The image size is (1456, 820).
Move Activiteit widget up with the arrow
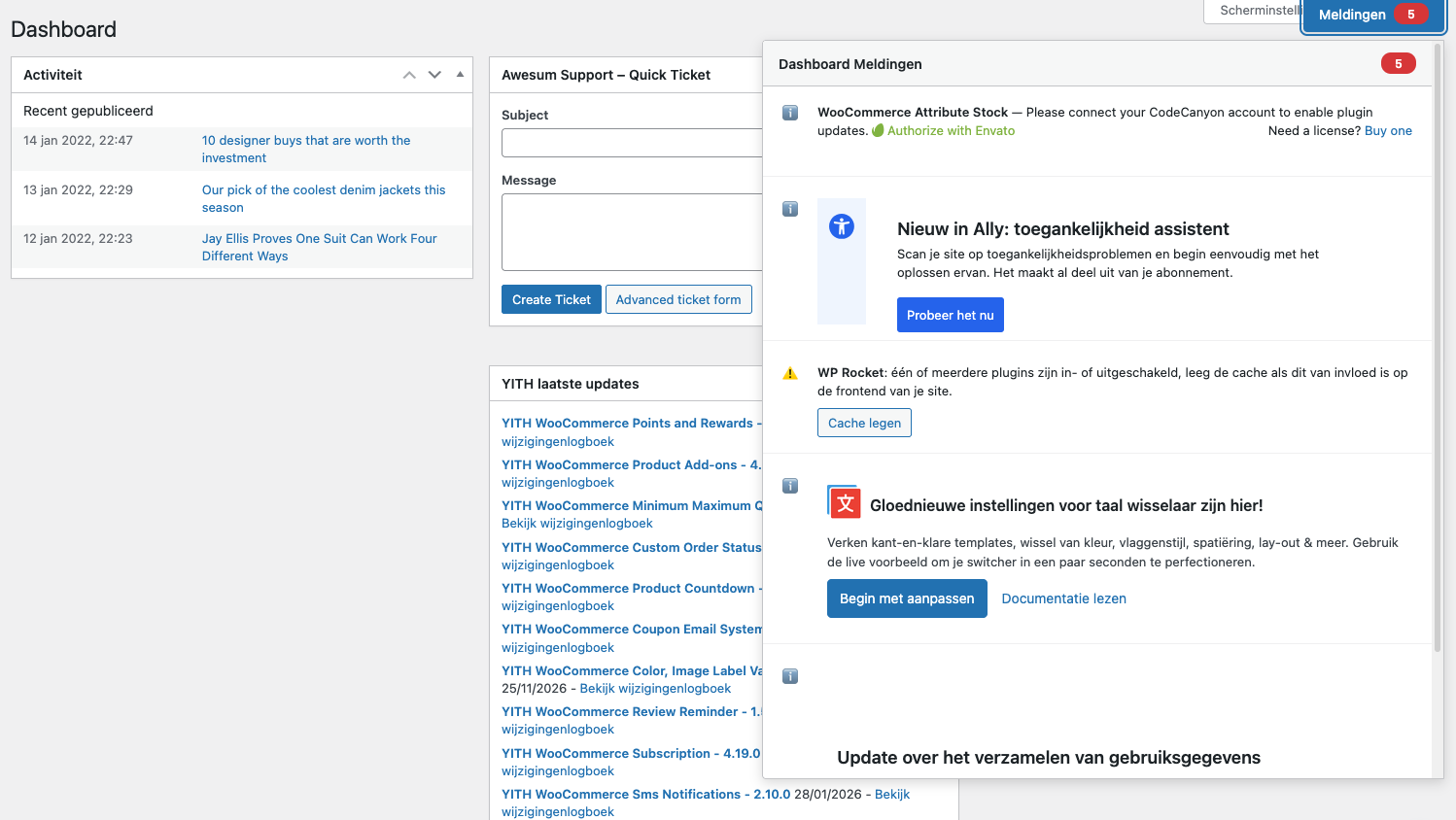(x=409, y=75)
